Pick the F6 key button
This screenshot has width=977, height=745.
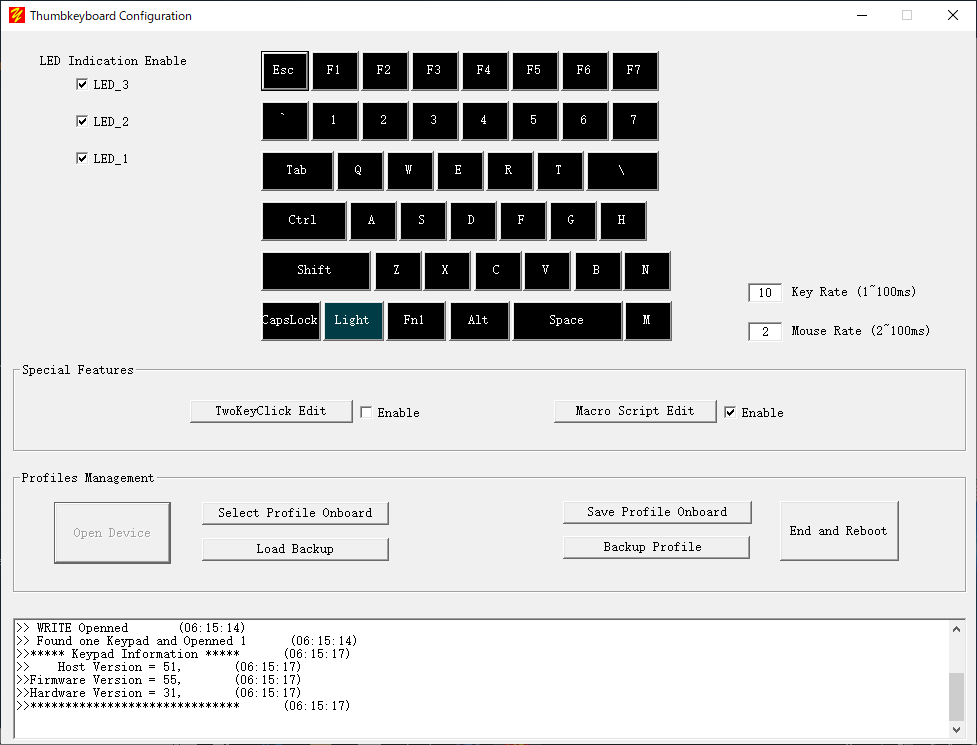pyautogui.click(x=584, y=71)
